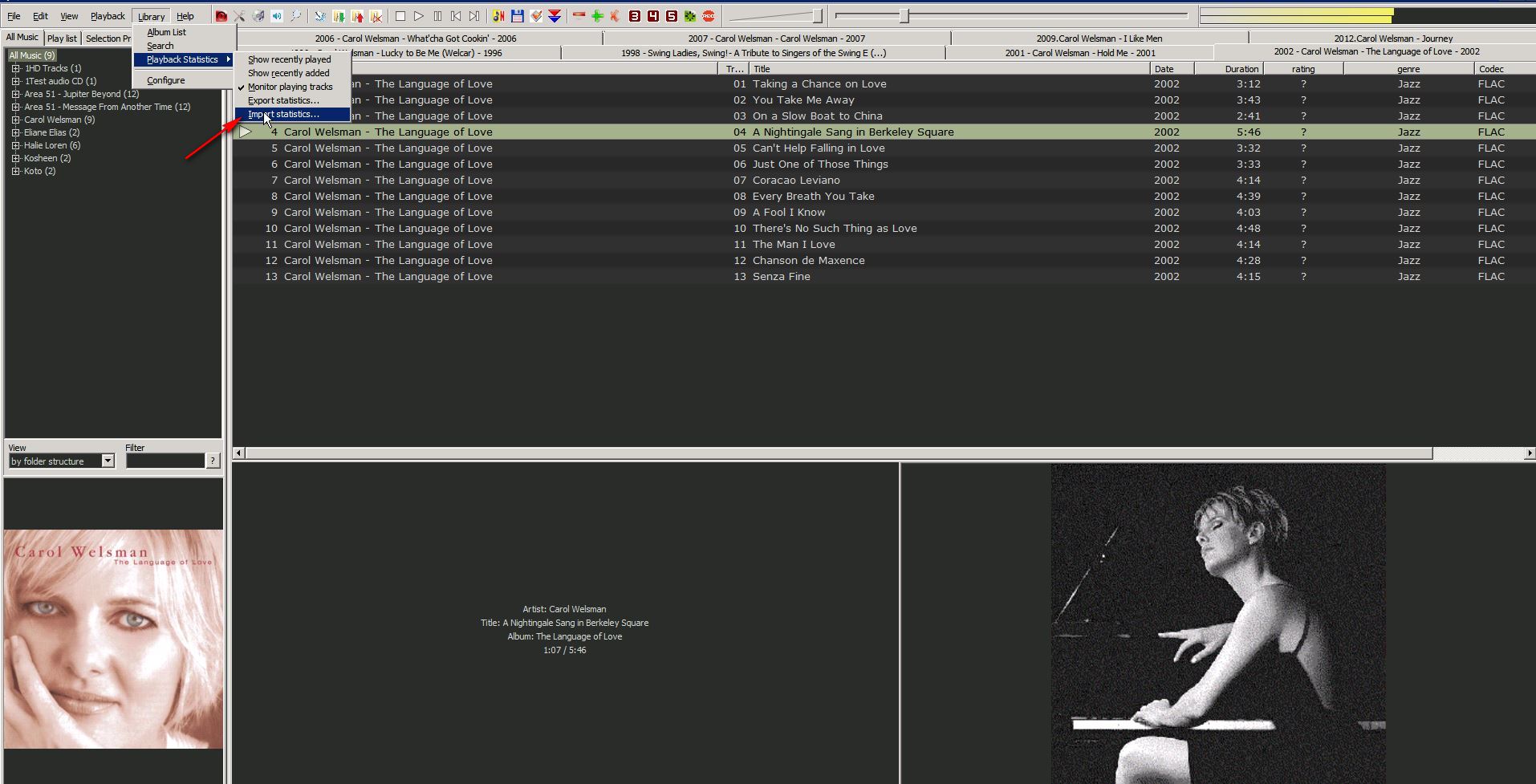The image size is (1536, 784).
Task: Click the green plus toolbar icon
Action: tap(597, 16)
